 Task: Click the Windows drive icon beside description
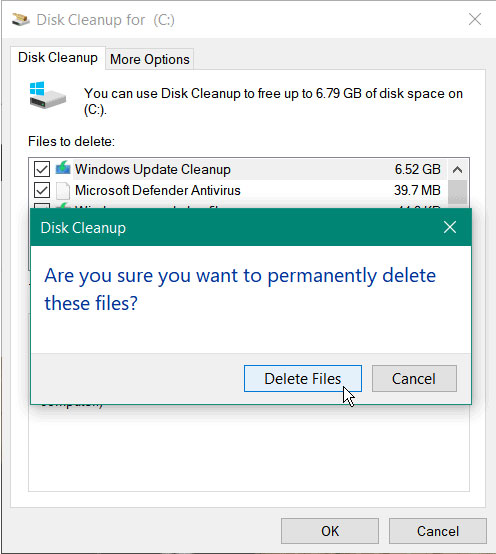[47, 95]
